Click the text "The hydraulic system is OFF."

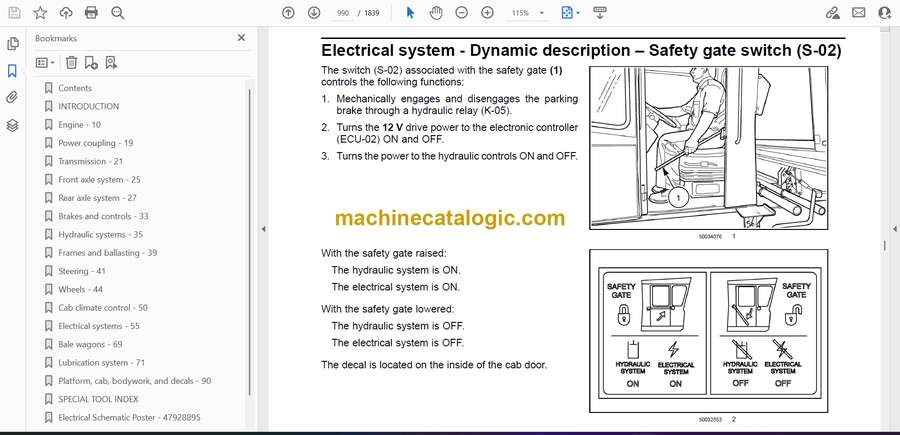[x=398, y=326]
